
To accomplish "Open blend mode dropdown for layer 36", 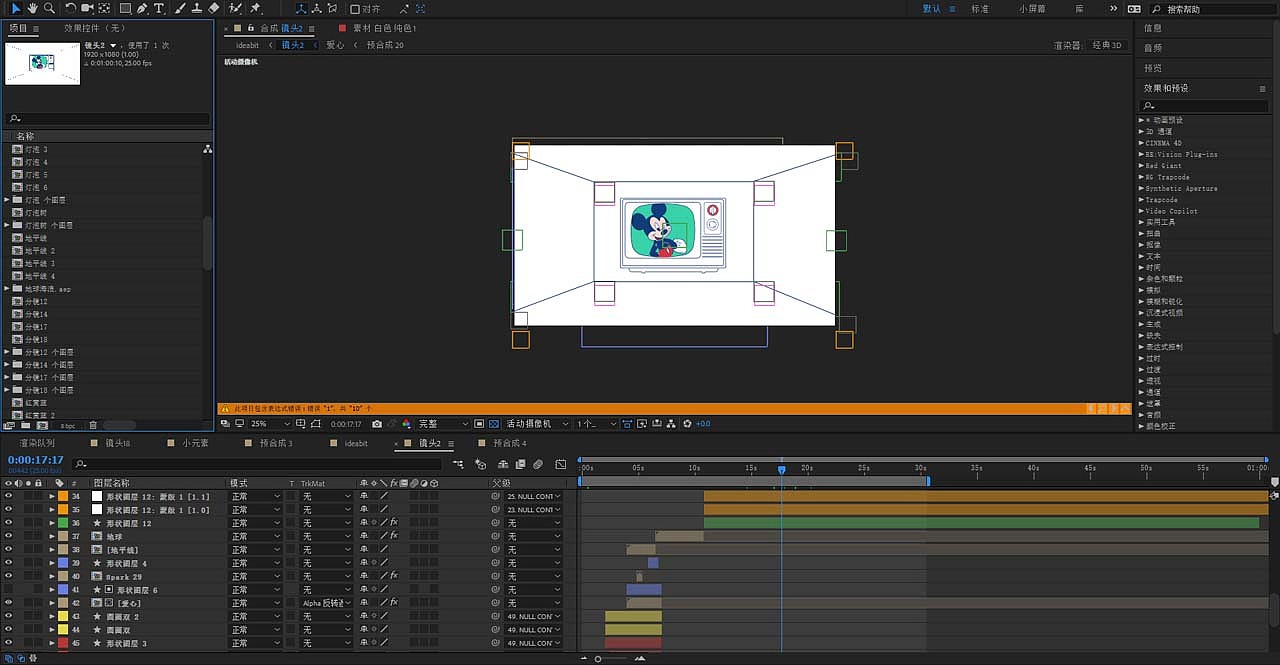I will pos(256,523).
